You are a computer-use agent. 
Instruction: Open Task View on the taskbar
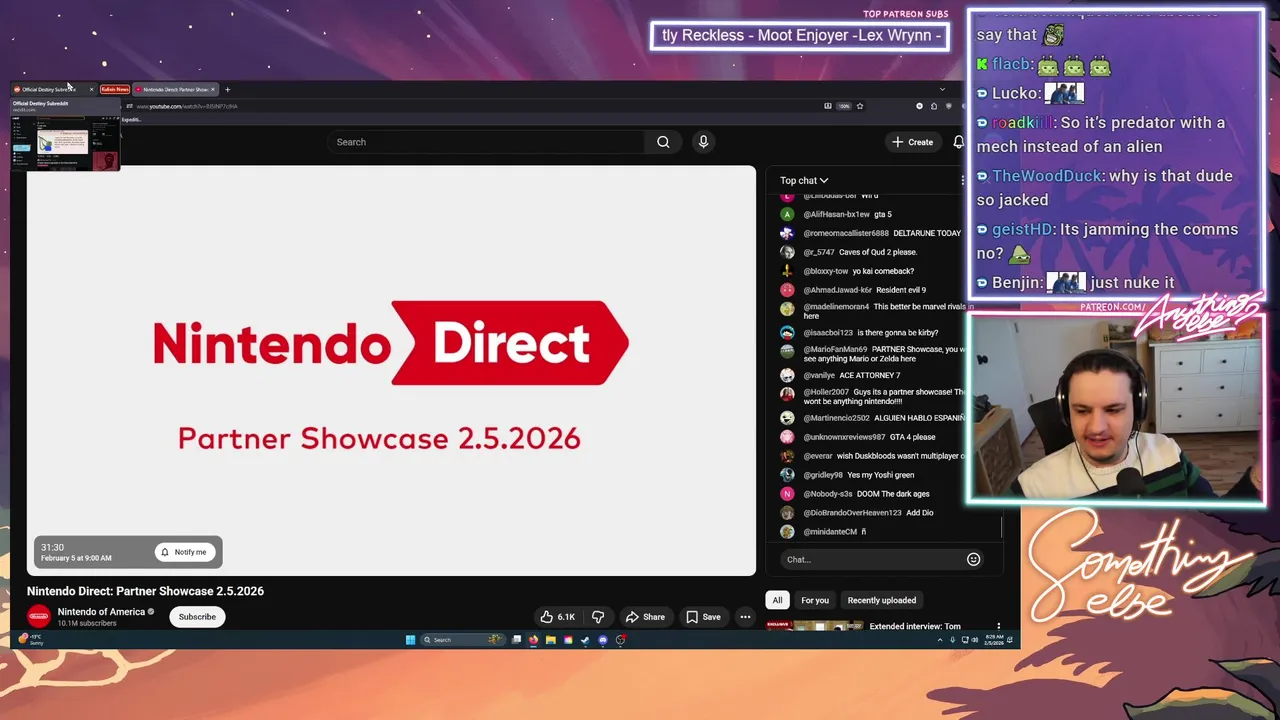[516, 640]
